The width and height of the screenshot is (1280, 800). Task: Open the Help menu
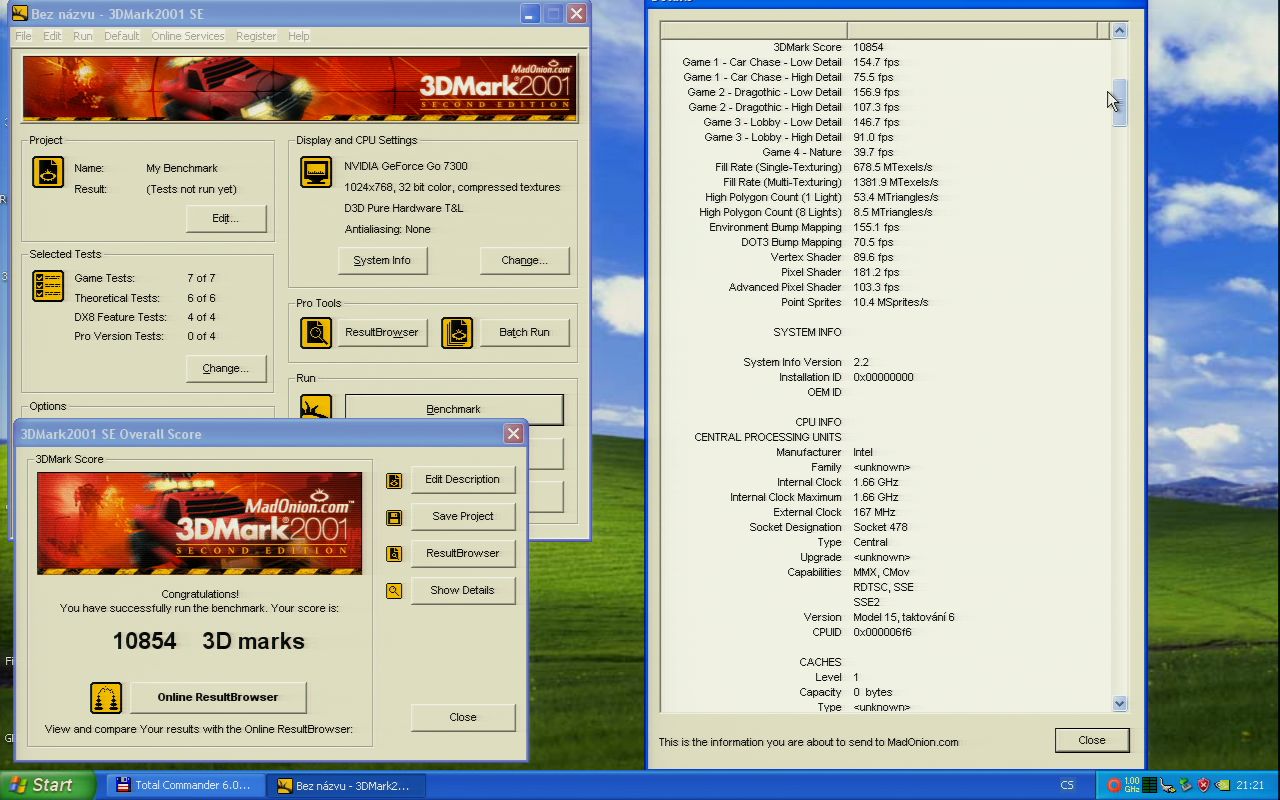pyautogui.click(x=299, y=36)
